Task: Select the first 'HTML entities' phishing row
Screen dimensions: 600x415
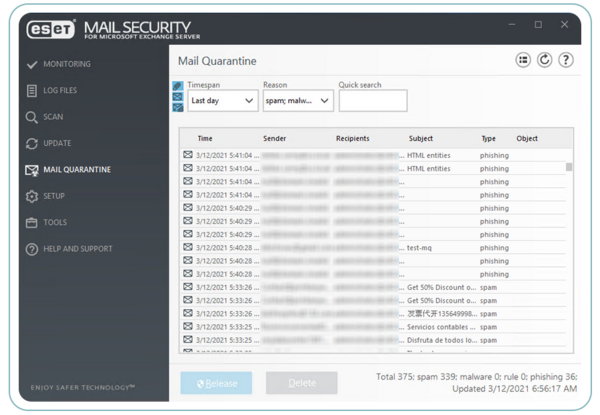Action: click(373, 155)
